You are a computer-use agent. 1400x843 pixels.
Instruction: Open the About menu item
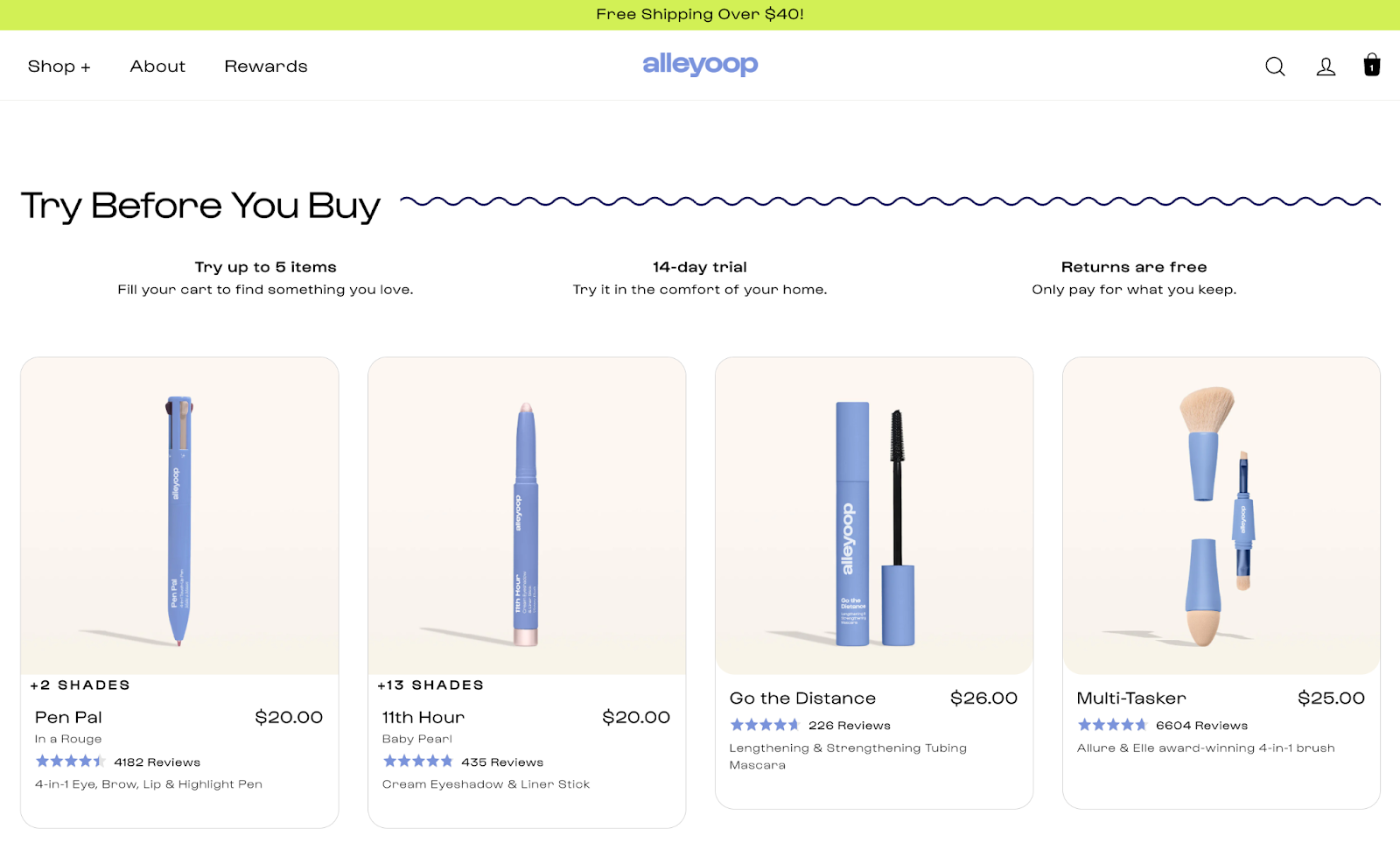(x=157, y=67)
